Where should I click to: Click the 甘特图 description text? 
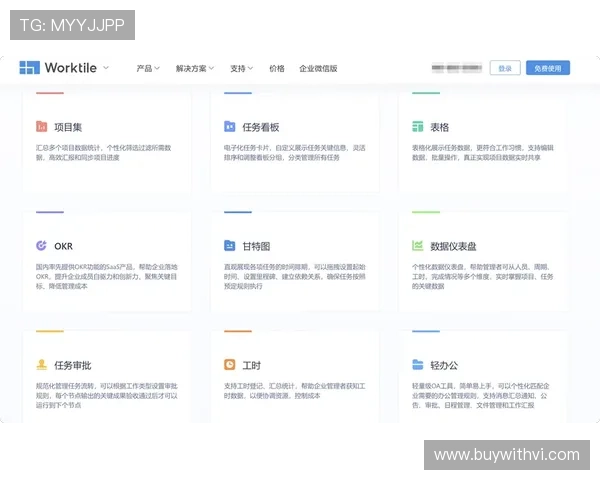tap(295, 276)
